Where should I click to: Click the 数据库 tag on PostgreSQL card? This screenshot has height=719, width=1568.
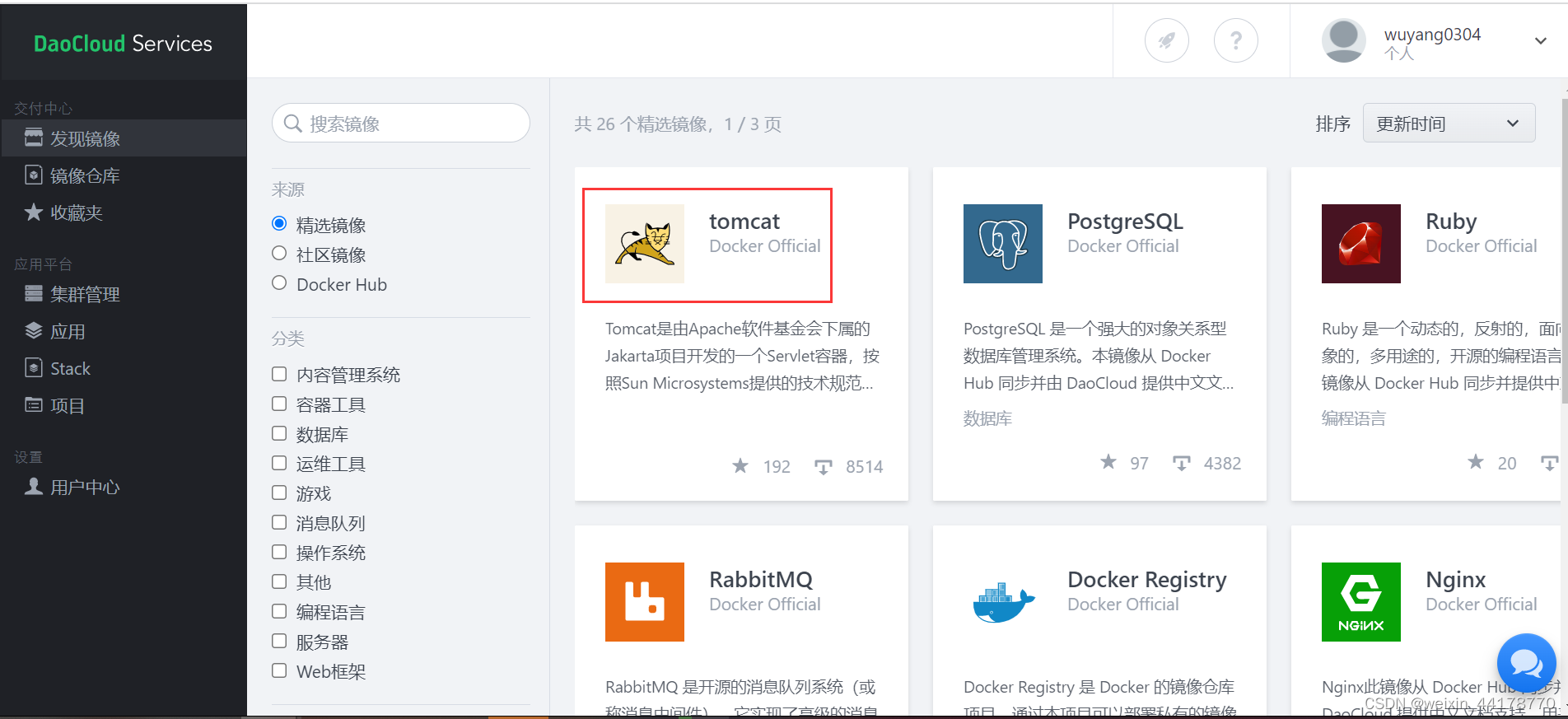pos(987,418)
